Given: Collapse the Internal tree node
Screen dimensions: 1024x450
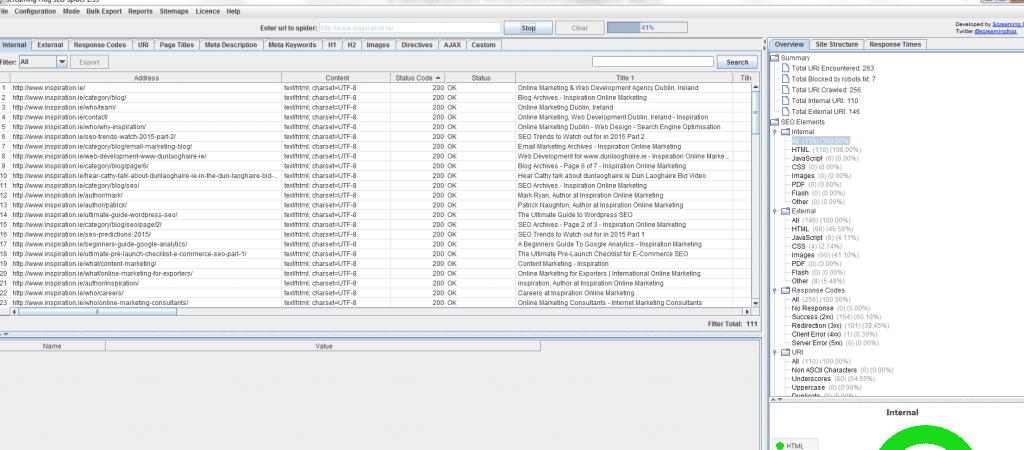Looking at the screenshot, I should pyautogui.click(x=775, y=132).
